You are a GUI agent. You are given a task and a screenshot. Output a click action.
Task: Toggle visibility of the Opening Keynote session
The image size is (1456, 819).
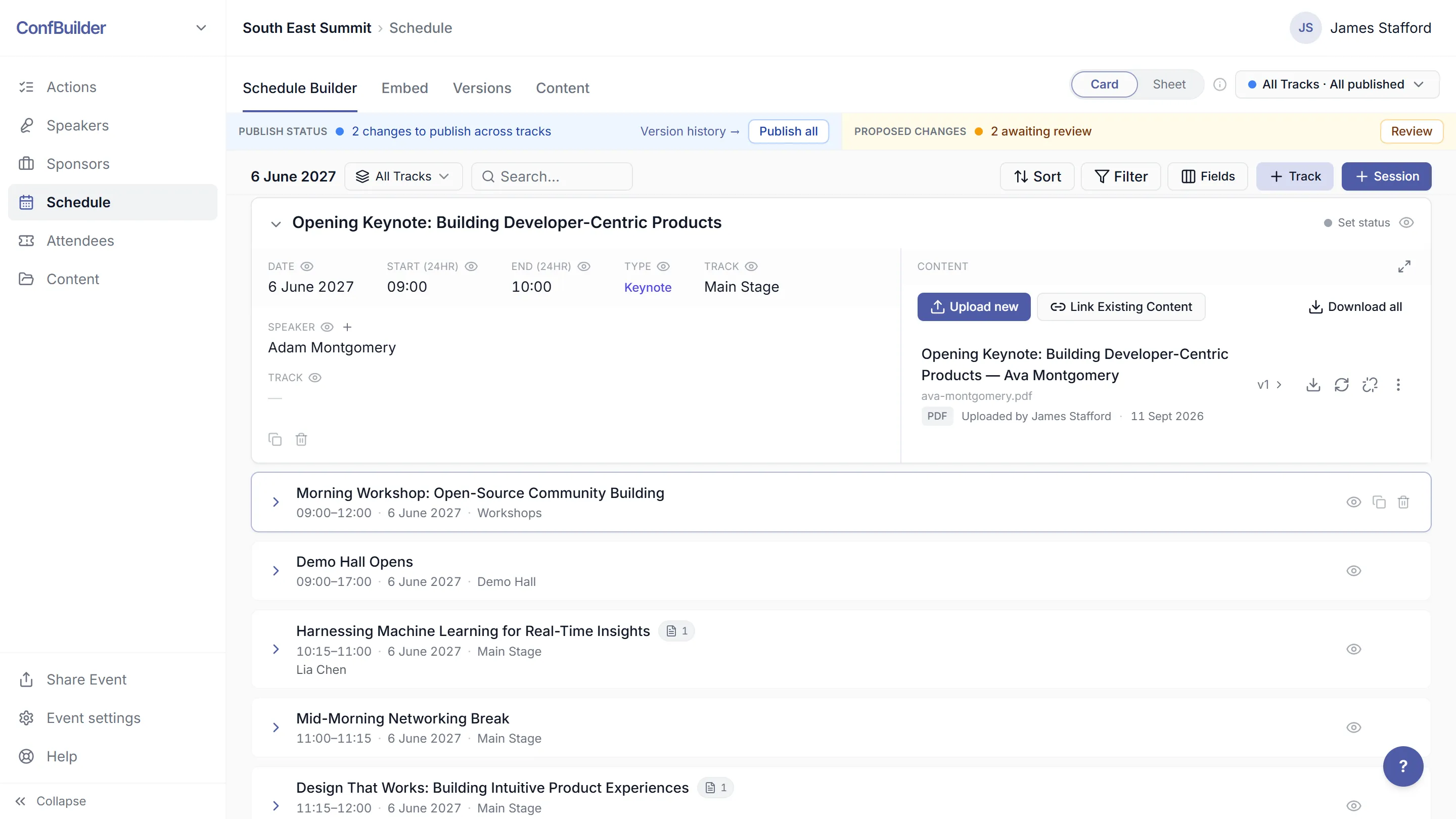1406,222
